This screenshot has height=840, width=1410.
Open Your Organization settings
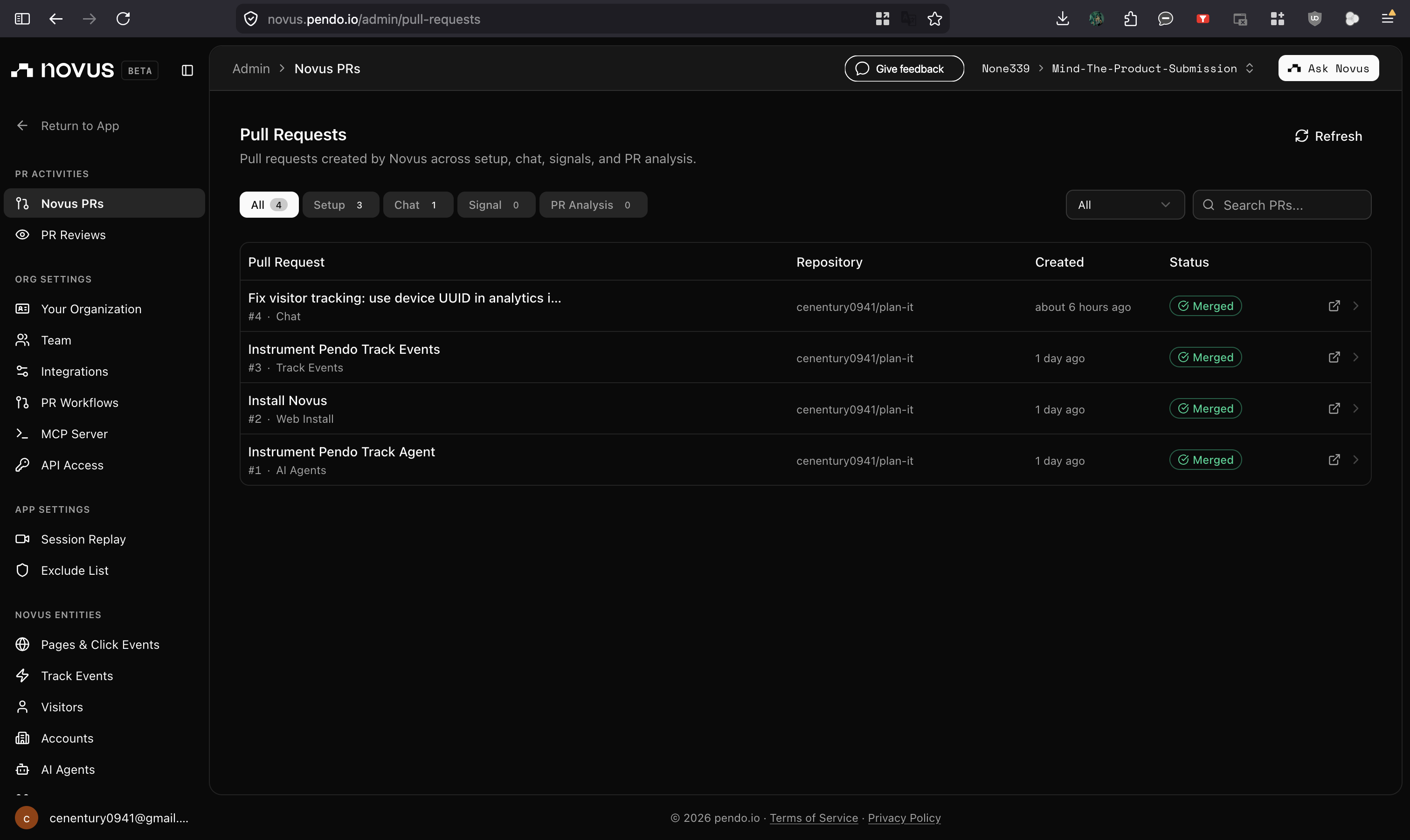(x=104, y=309)
